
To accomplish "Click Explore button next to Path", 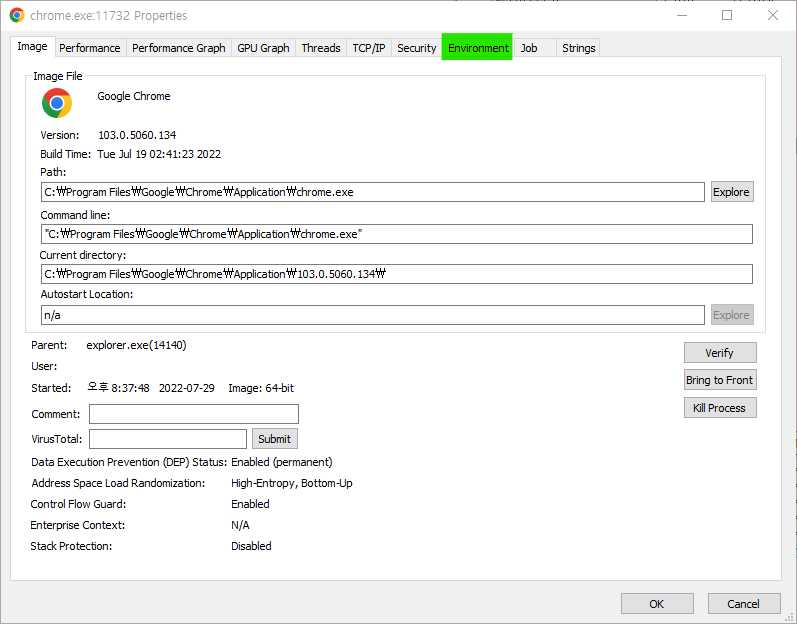I will coord(732,192).
